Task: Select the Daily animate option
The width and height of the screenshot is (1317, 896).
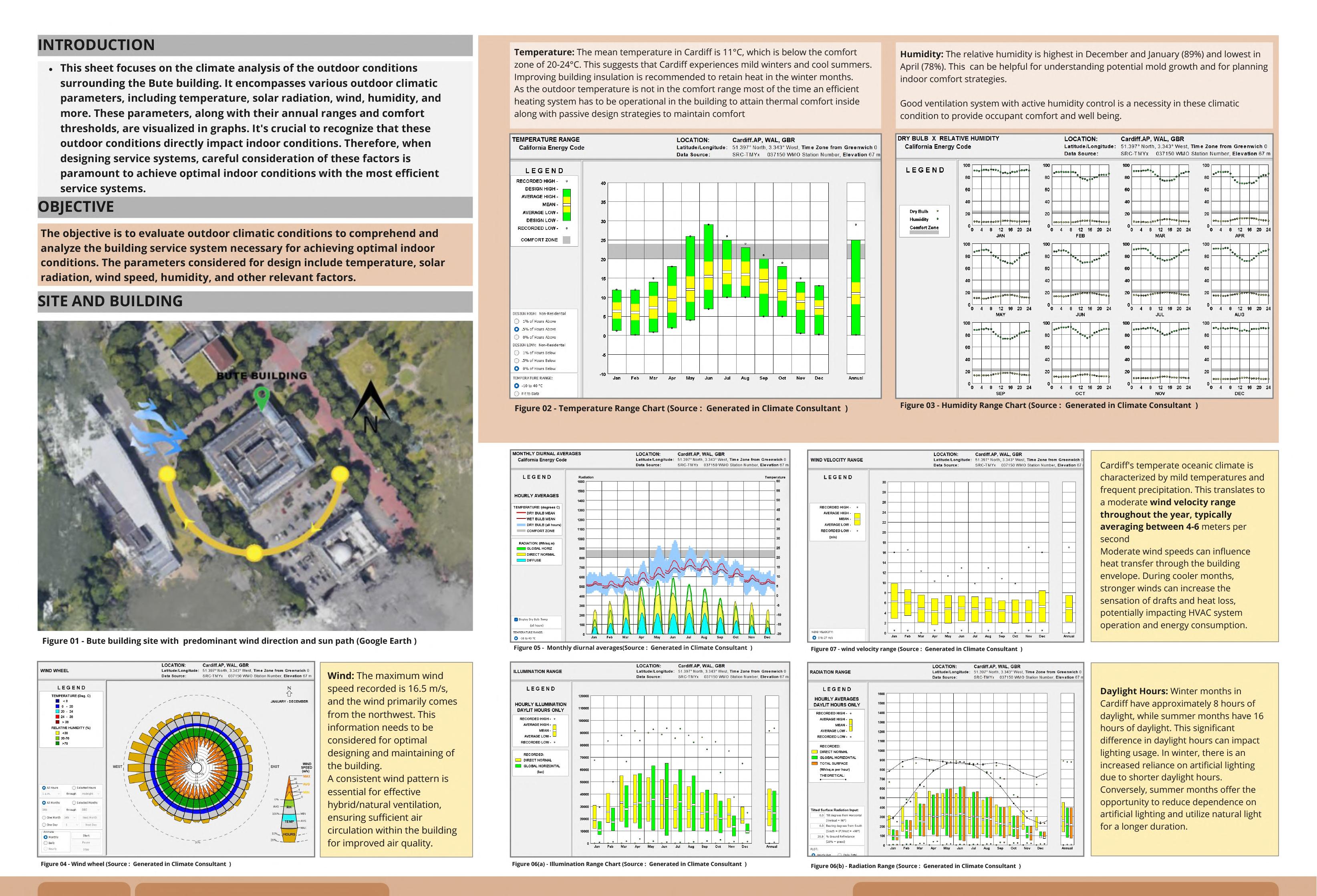Action: [45, 843]
